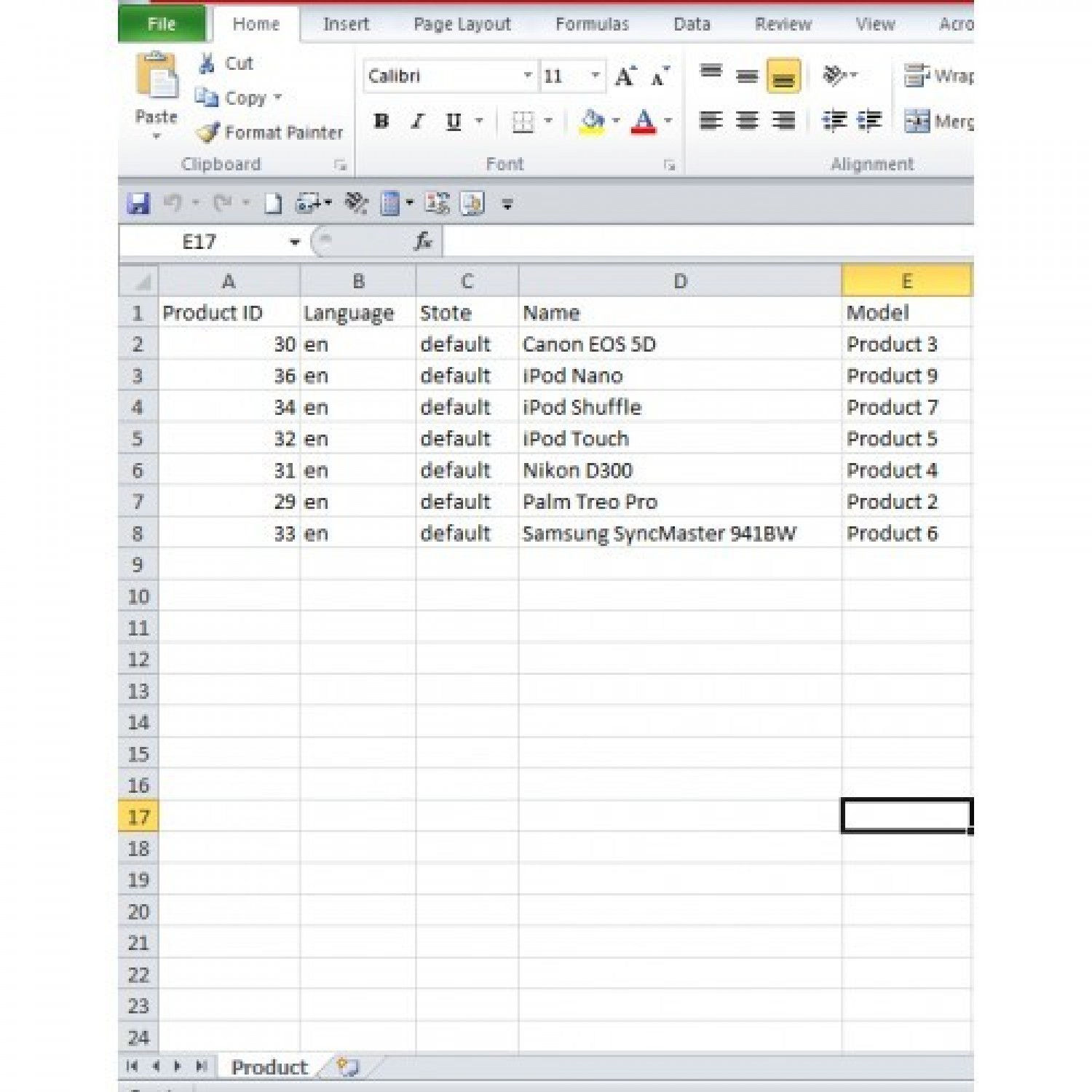Click the Shrink Font icon
Image resolution: width=1092 pixels, height=1092 pixels.
660,76
